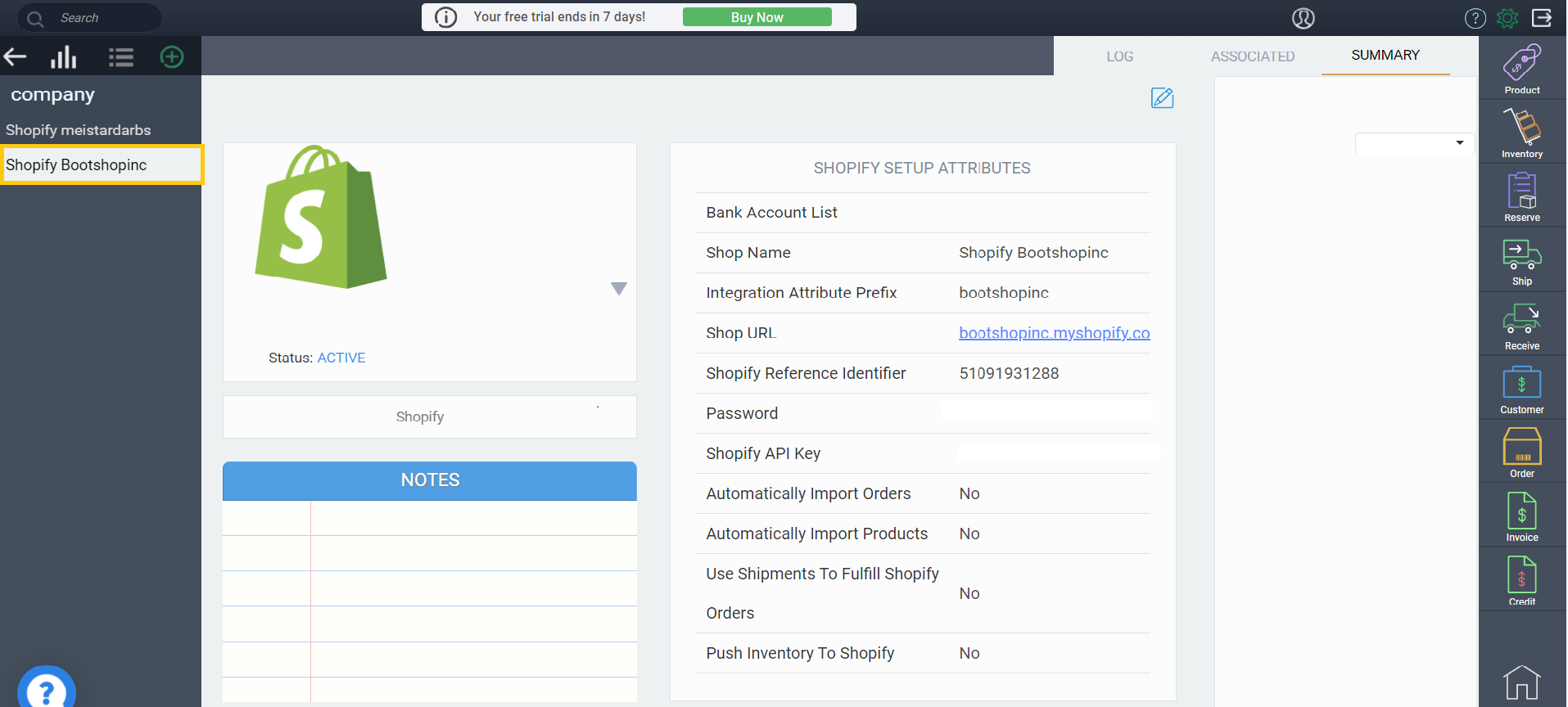Go to the home icon
Viewport: 1568px width, 707px height.
click(x=1521, y=682)
